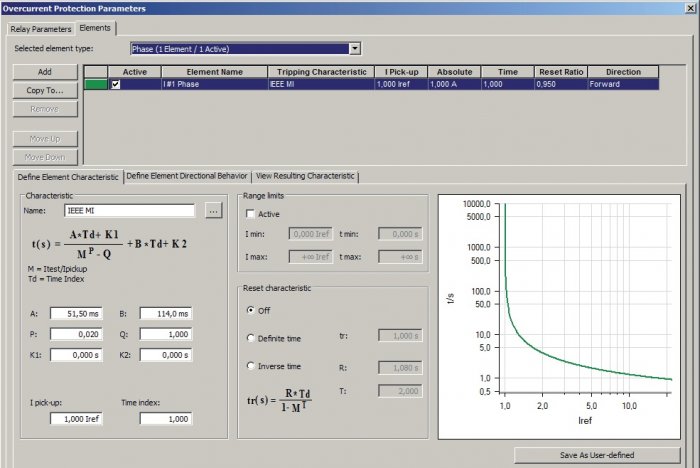
Task: Open Define Element Characteristic tab
Action: click(68, 177)
